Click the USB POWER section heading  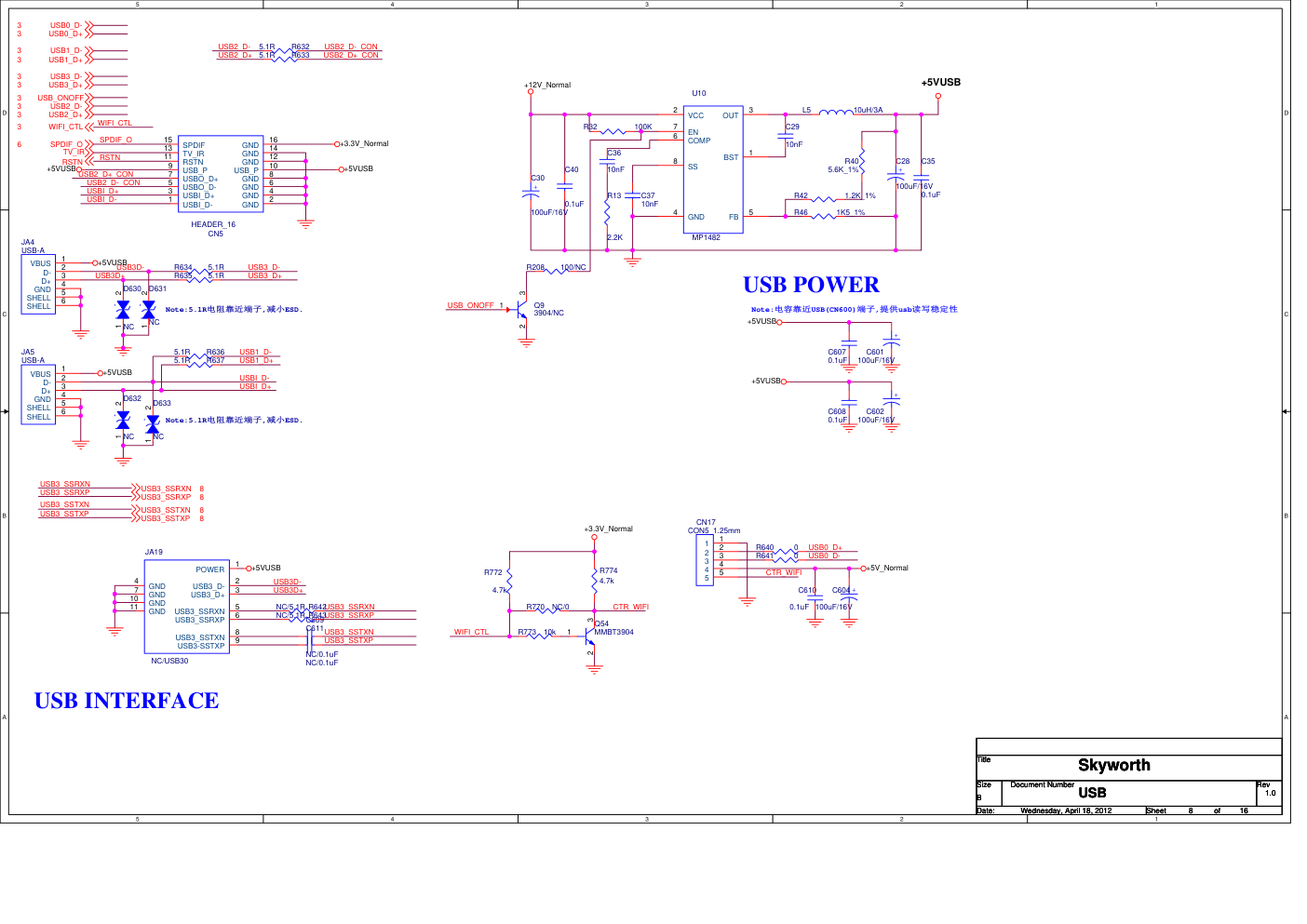811,285
